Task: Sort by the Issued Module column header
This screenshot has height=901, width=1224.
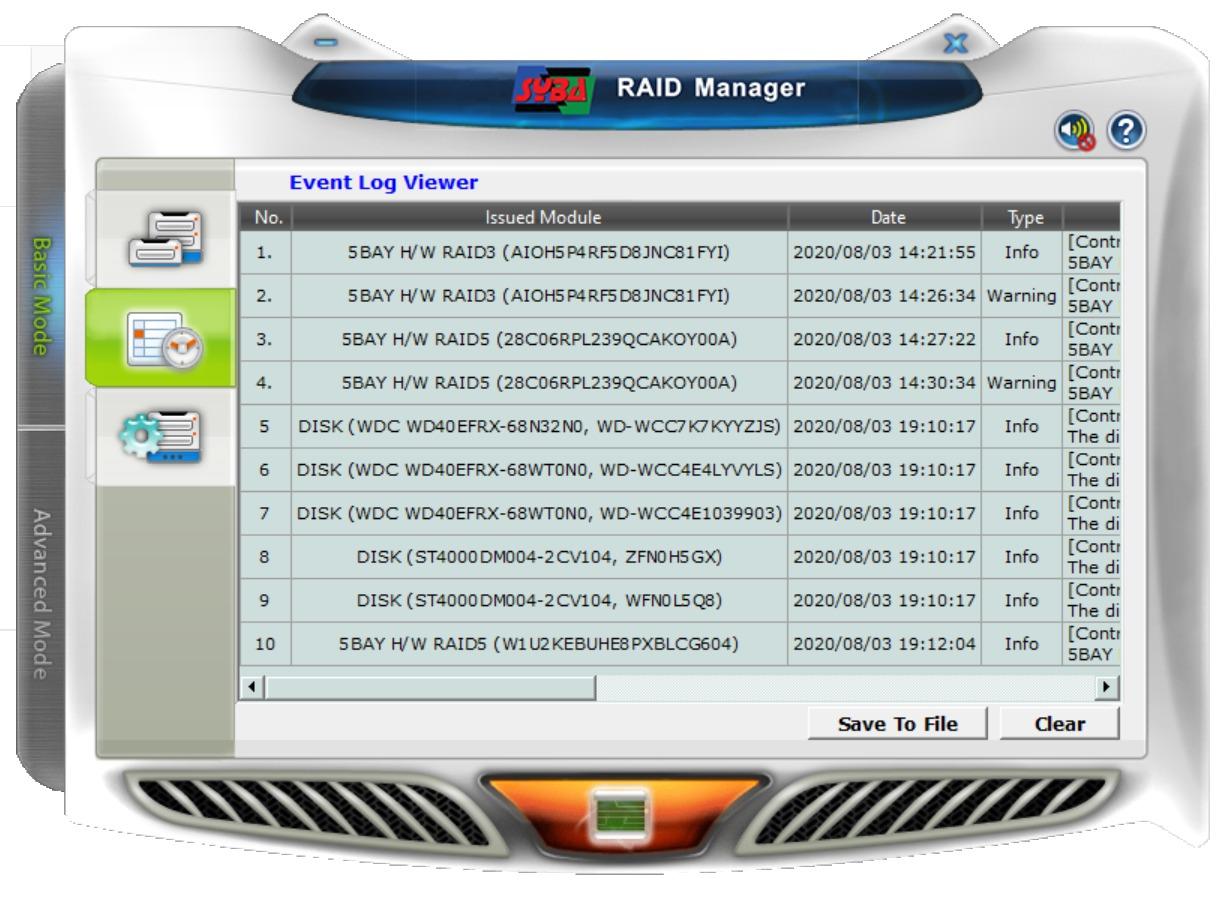Action: [x=540, y=217]
